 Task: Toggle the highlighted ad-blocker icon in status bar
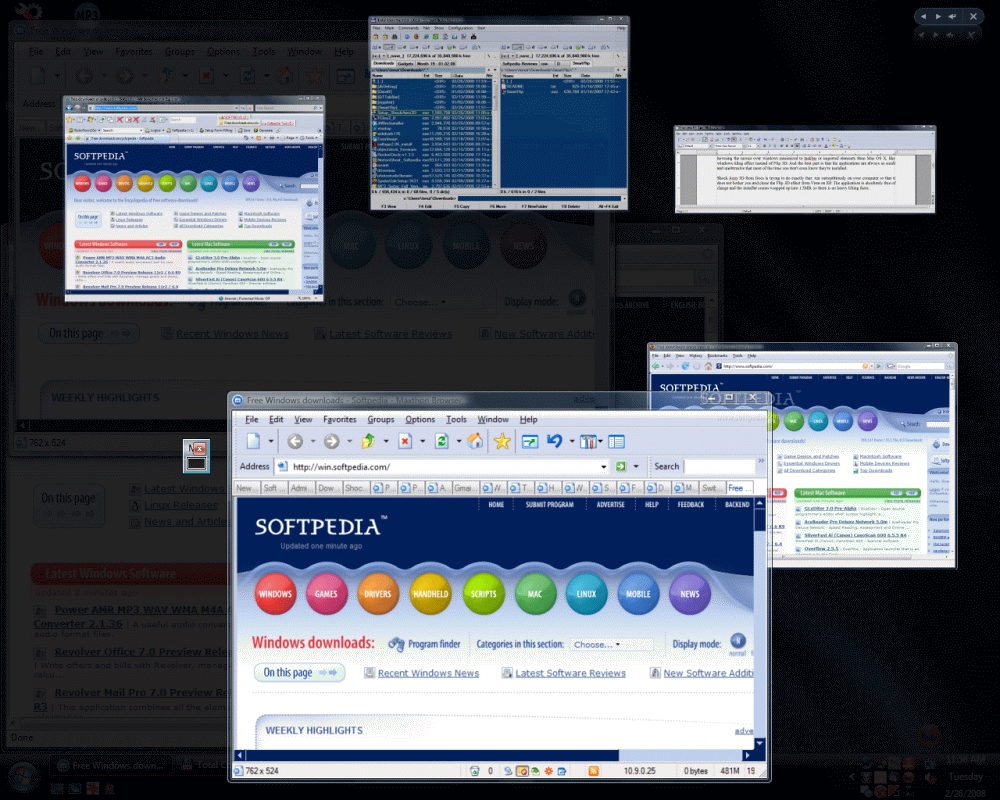522,771
